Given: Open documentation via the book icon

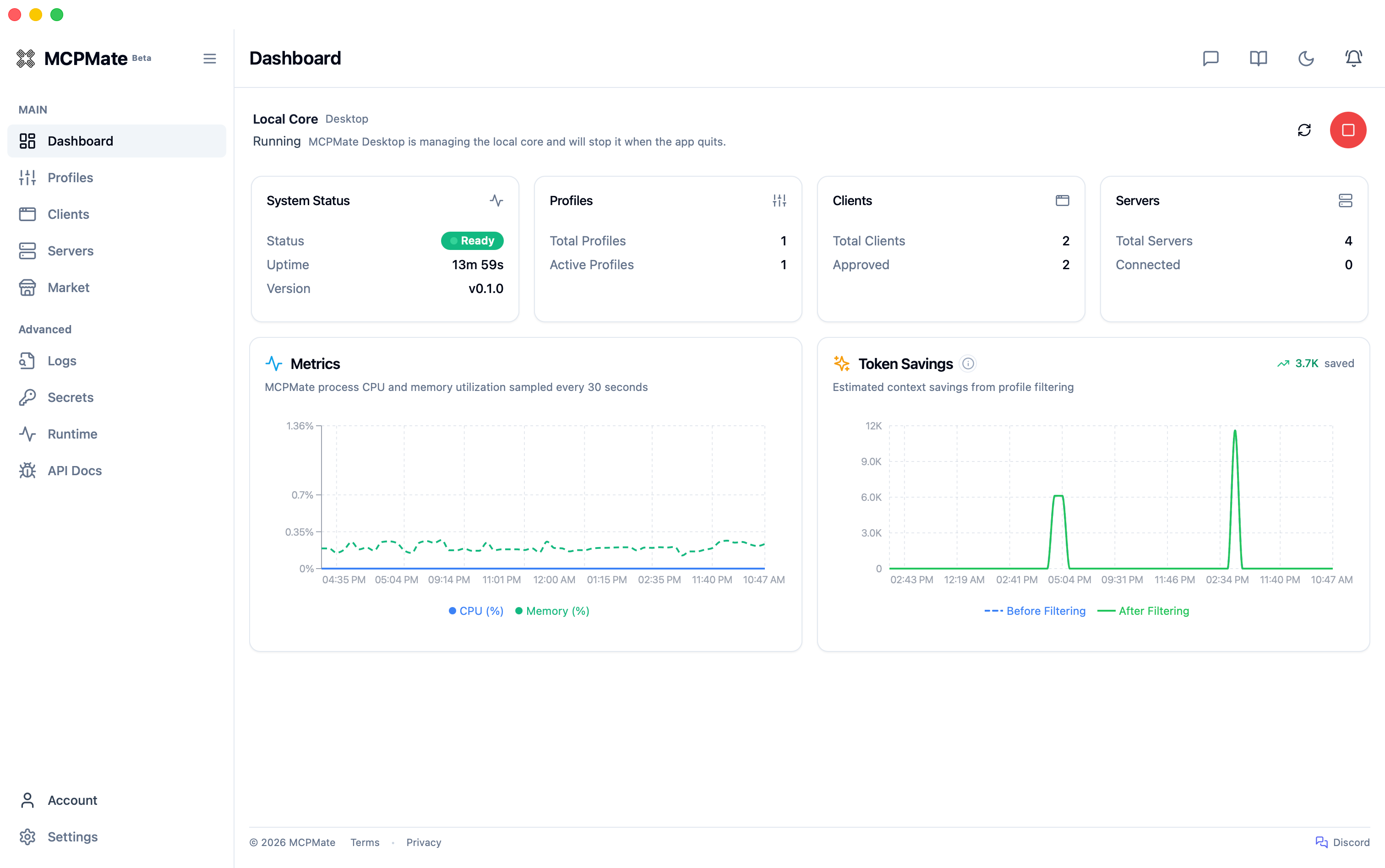Looking at the screenshot, I should pyautogui.click(x=1258, y=59).
